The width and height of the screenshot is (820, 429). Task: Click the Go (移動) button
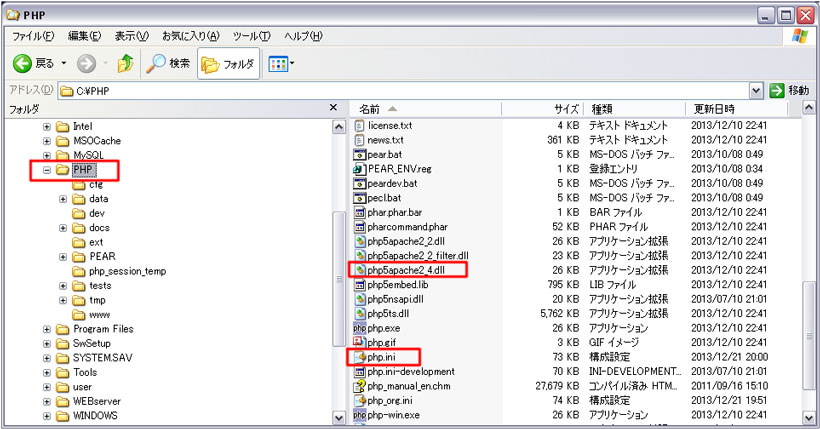click(789, 91)
